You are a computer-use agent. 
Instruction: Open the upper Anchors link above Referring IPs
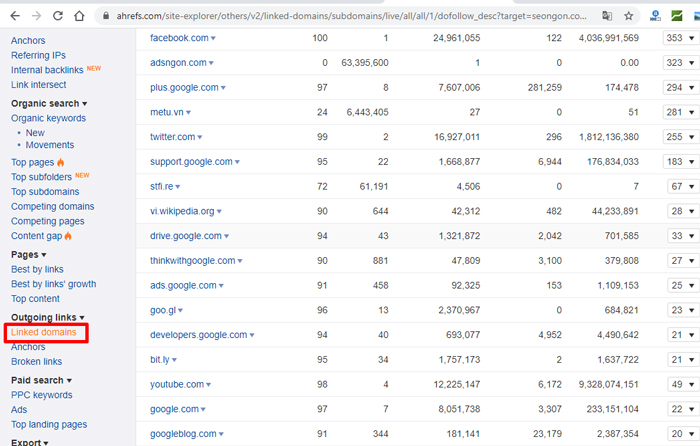[x=28, y=41]
